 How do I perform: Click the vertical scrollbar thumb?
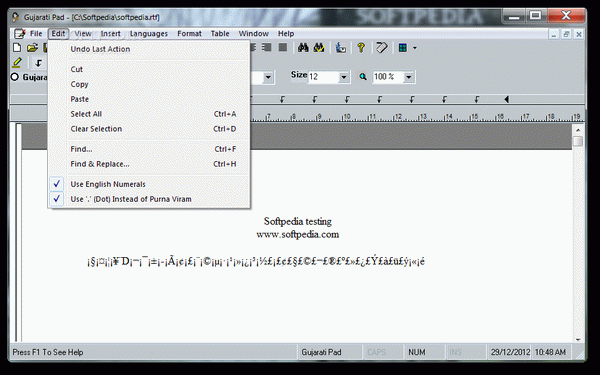[578, 141]
